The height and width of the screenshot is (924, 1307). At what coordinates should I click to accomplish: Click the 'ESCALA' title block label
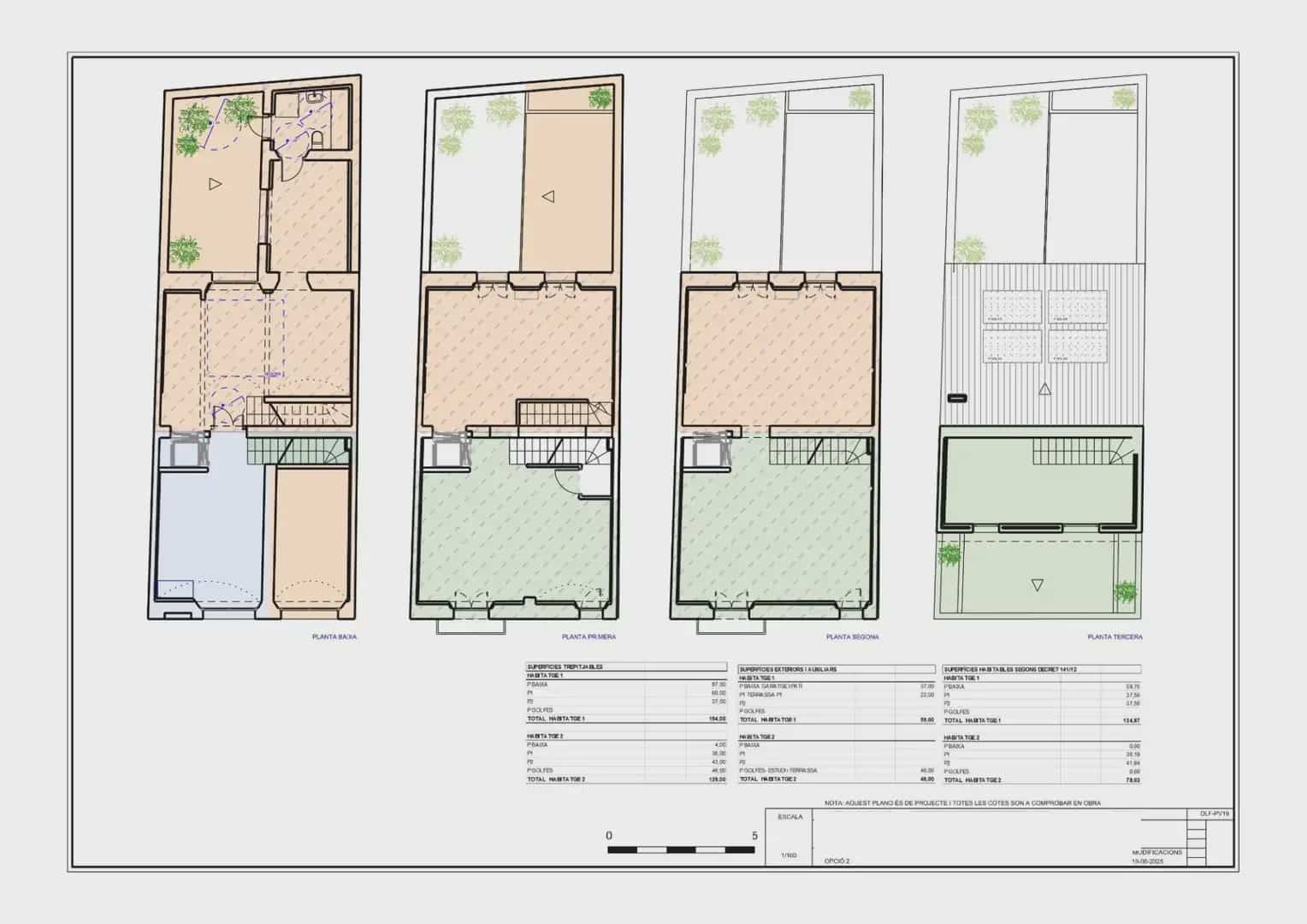(790, 817)
